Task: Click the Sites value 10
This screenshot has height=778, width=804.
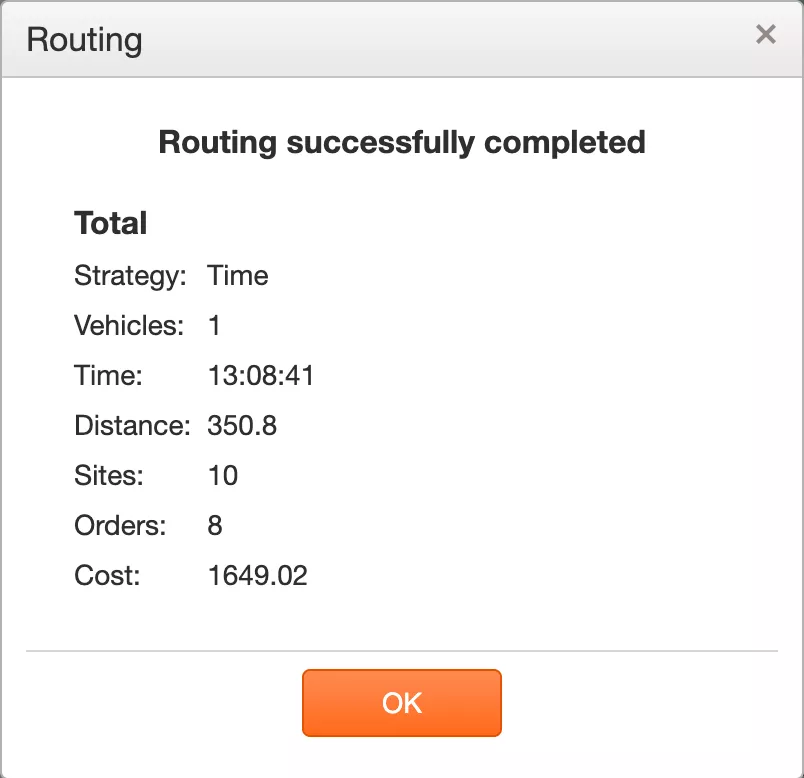Action: click(x=223, y=475)
